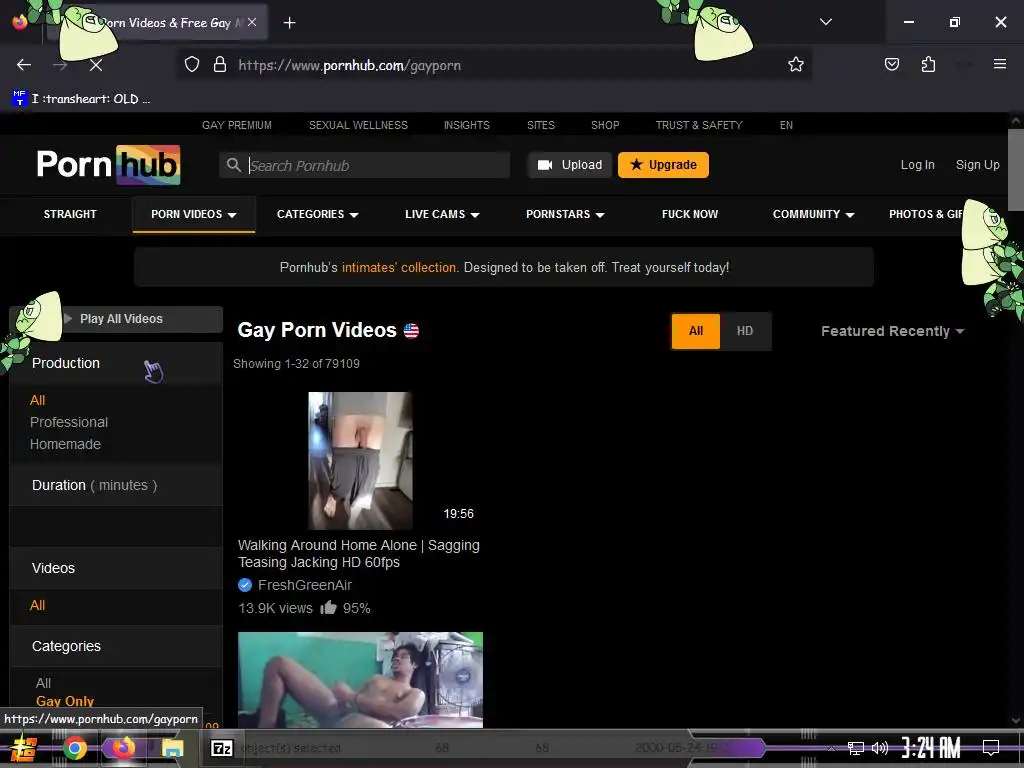Open the list all tabs chevron
The image size is (1024, 768).
coord(825,22)
